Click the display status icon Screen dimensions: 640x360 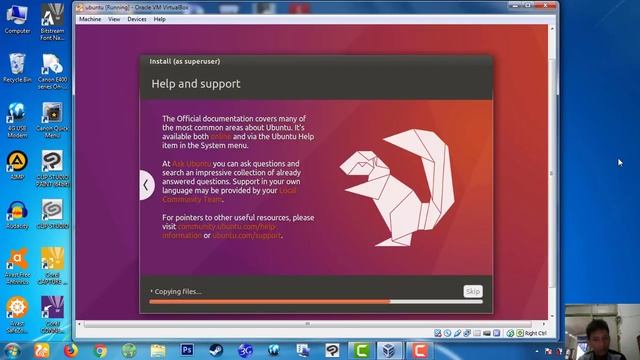pos(487,333)
